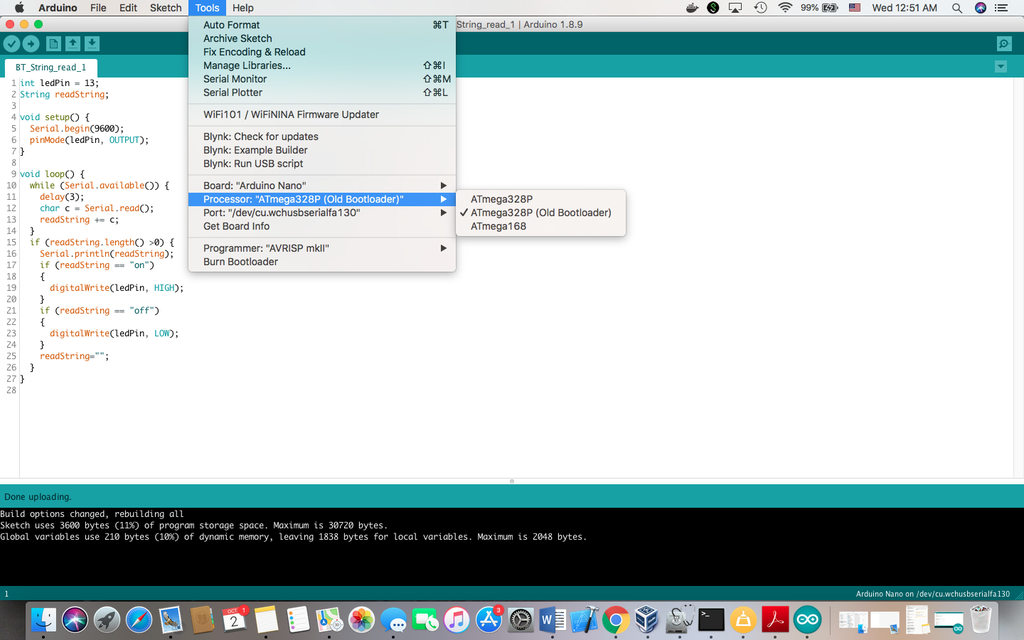Open Calendar in the Dock
This screenshot has height=640, width=1024.
point(234,619)
